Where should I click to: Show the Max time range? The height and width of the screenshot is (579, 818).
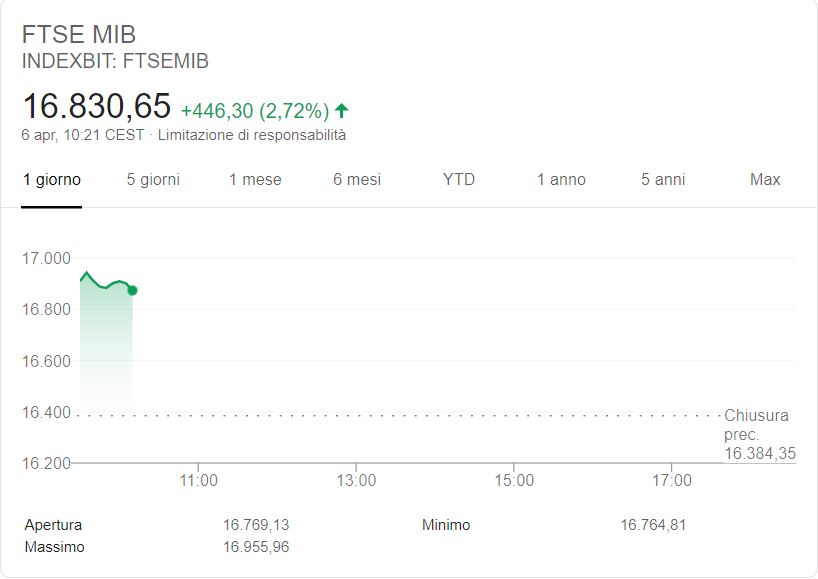point(765,180)
